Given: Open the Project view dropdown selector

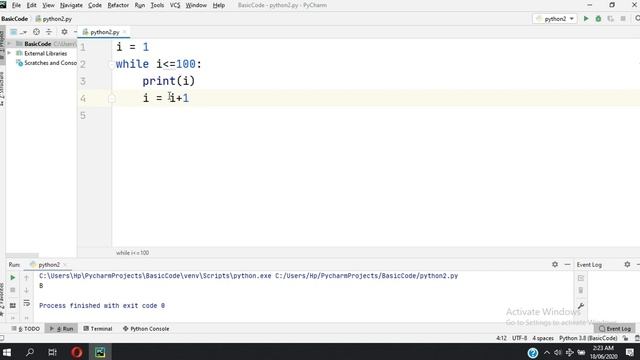Looking at the screenshot, I should click(x=18, y=32).
